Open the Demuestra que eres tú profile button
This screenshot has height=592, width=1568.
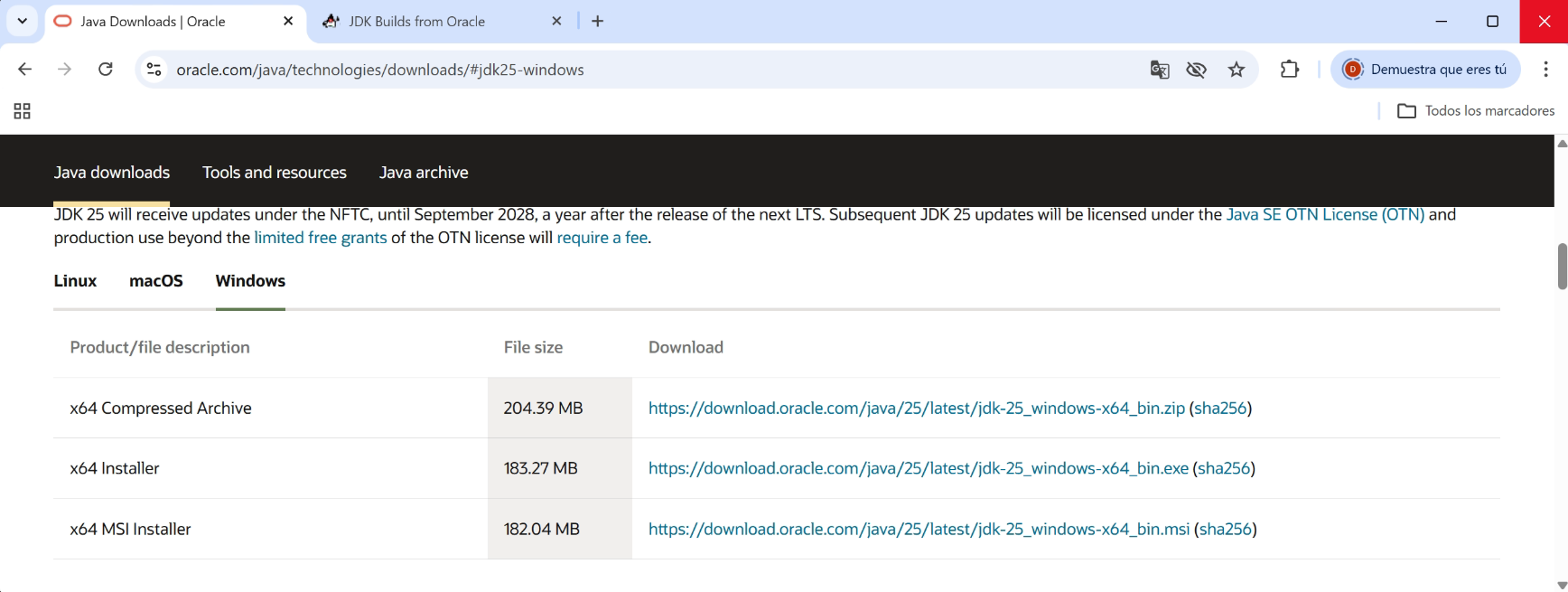click(x=1425, y=70)
